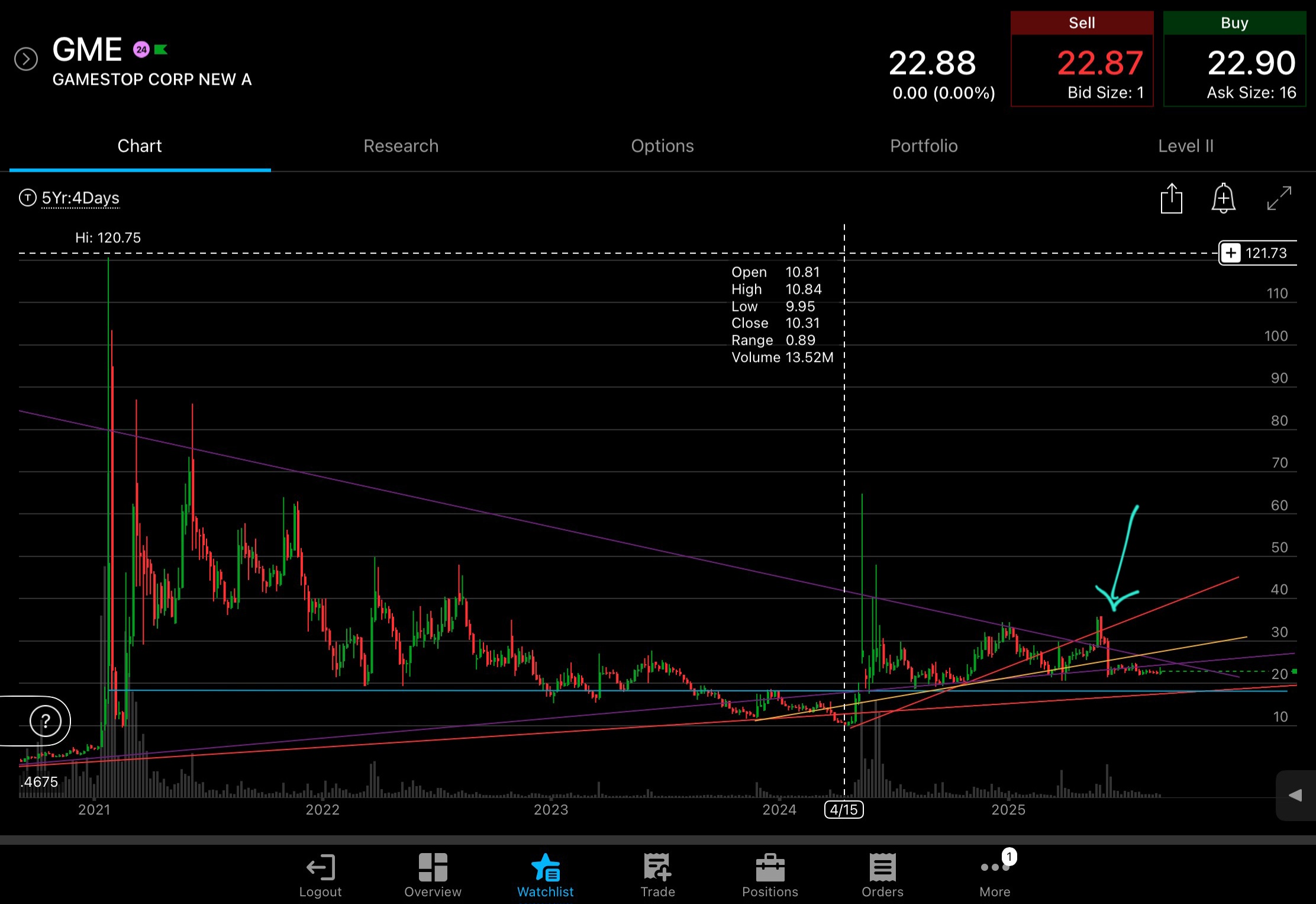Tap the 2021 label on the time axis
Viewport: 1316px width, 904px height.
pyautogui.click(x=94, y=810)
